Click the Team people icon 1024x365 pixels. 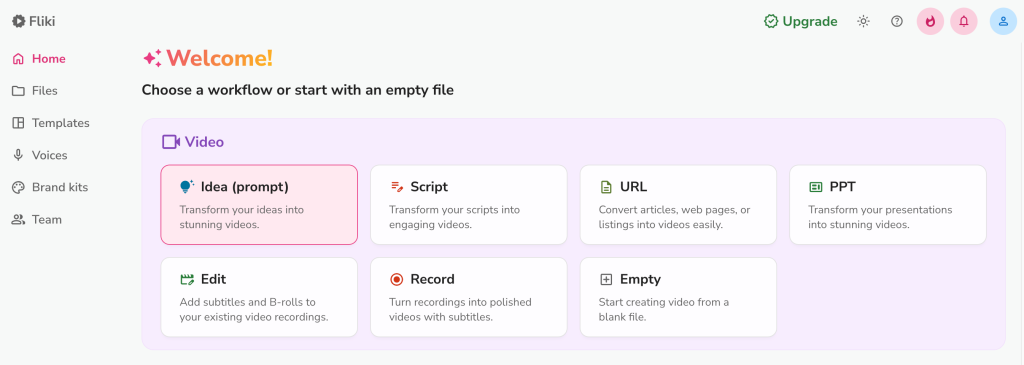[x=18, y=219]
